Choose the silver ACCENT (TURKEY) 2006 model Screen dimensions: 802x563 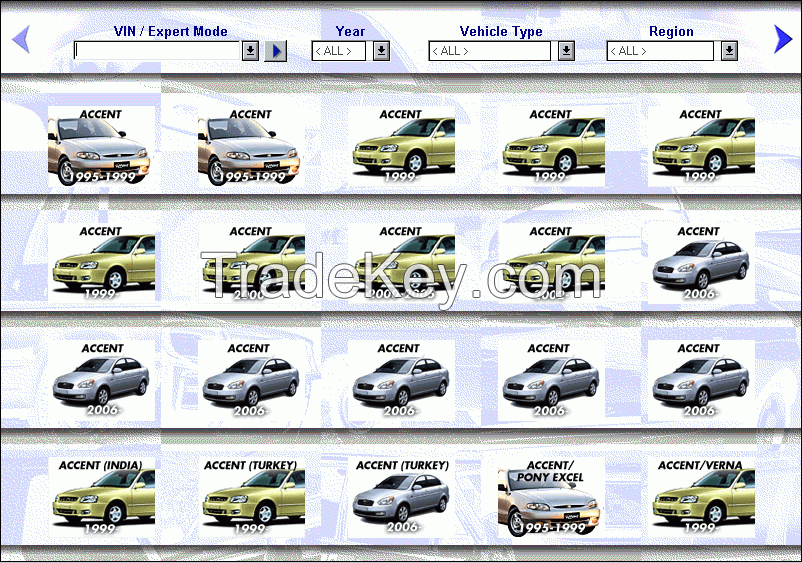coord(401,496)
